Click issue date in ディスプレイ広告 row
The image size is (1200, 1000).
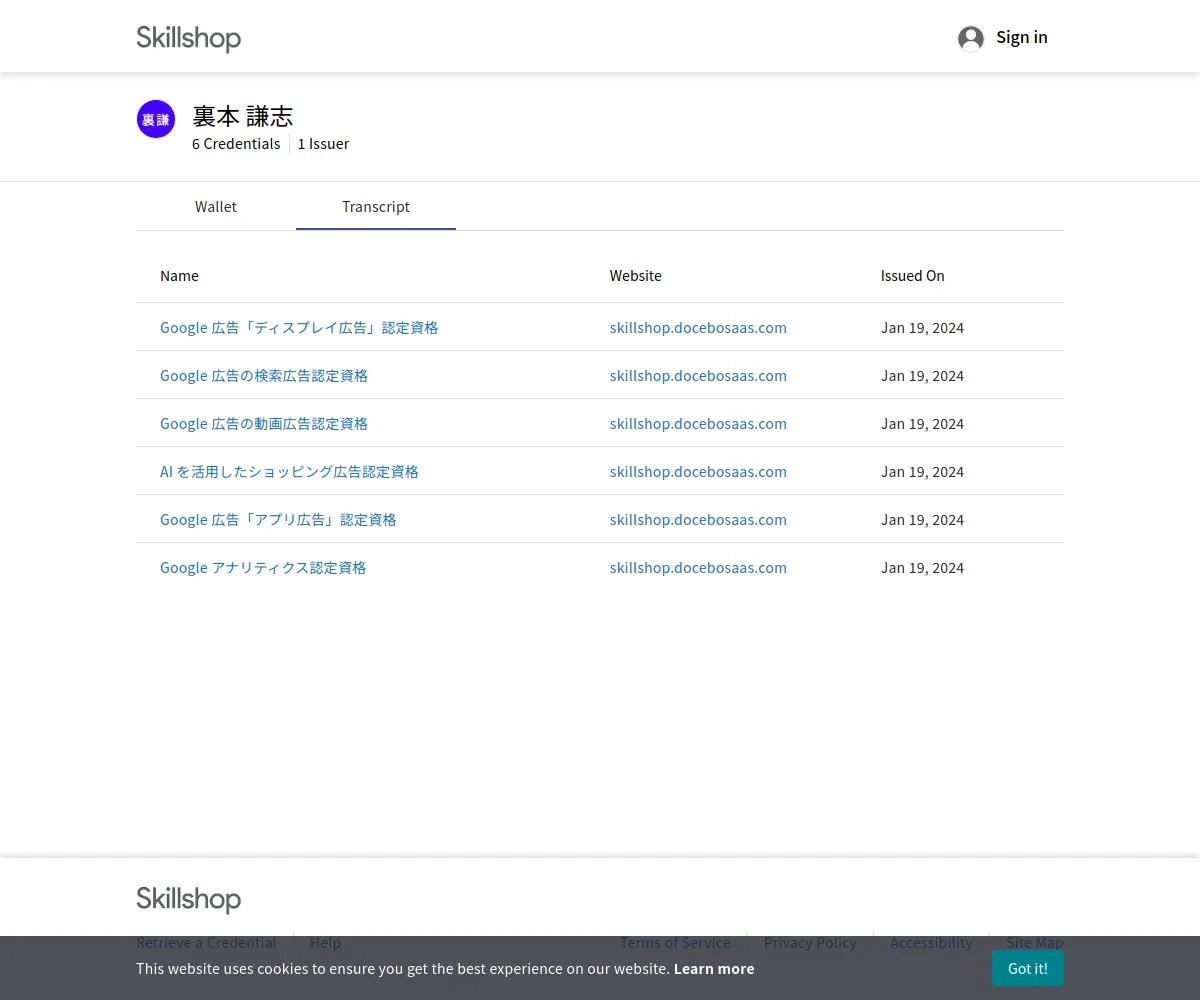coord(922,328)
